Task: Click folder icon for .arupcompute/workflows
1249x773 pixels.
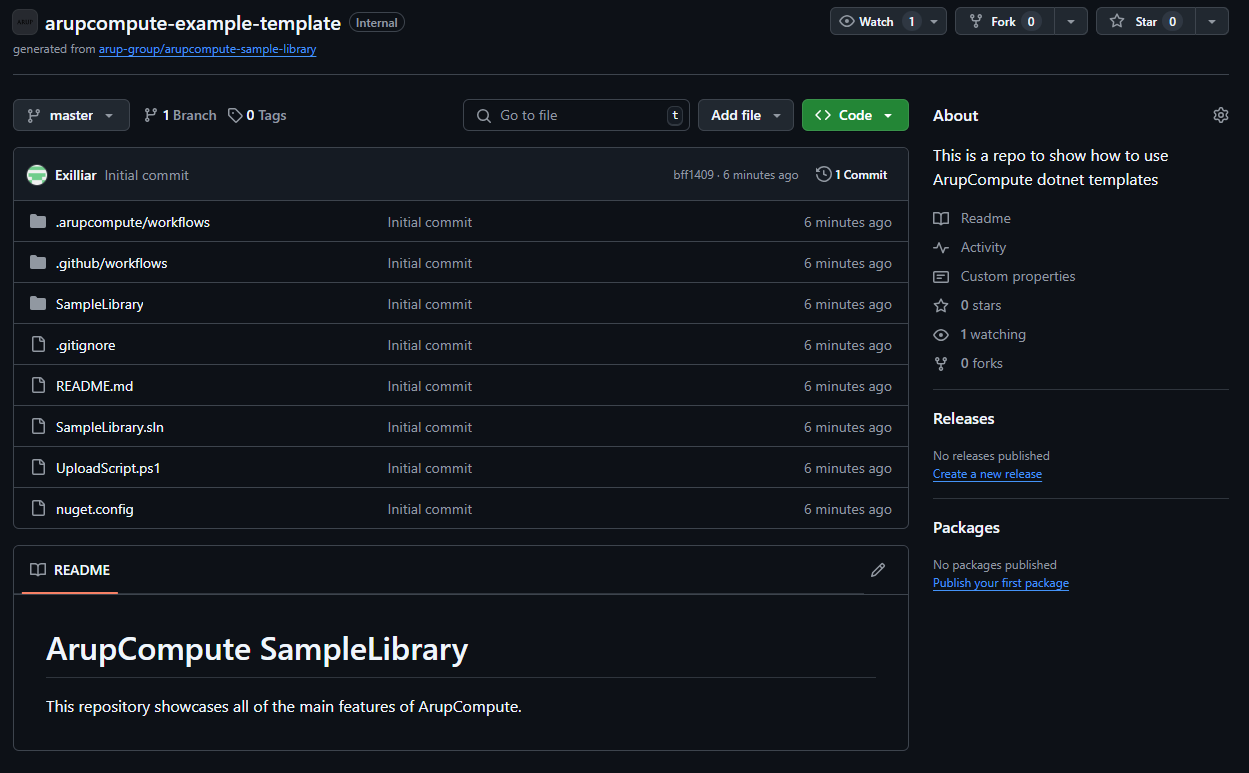Action: pos(38,222)
